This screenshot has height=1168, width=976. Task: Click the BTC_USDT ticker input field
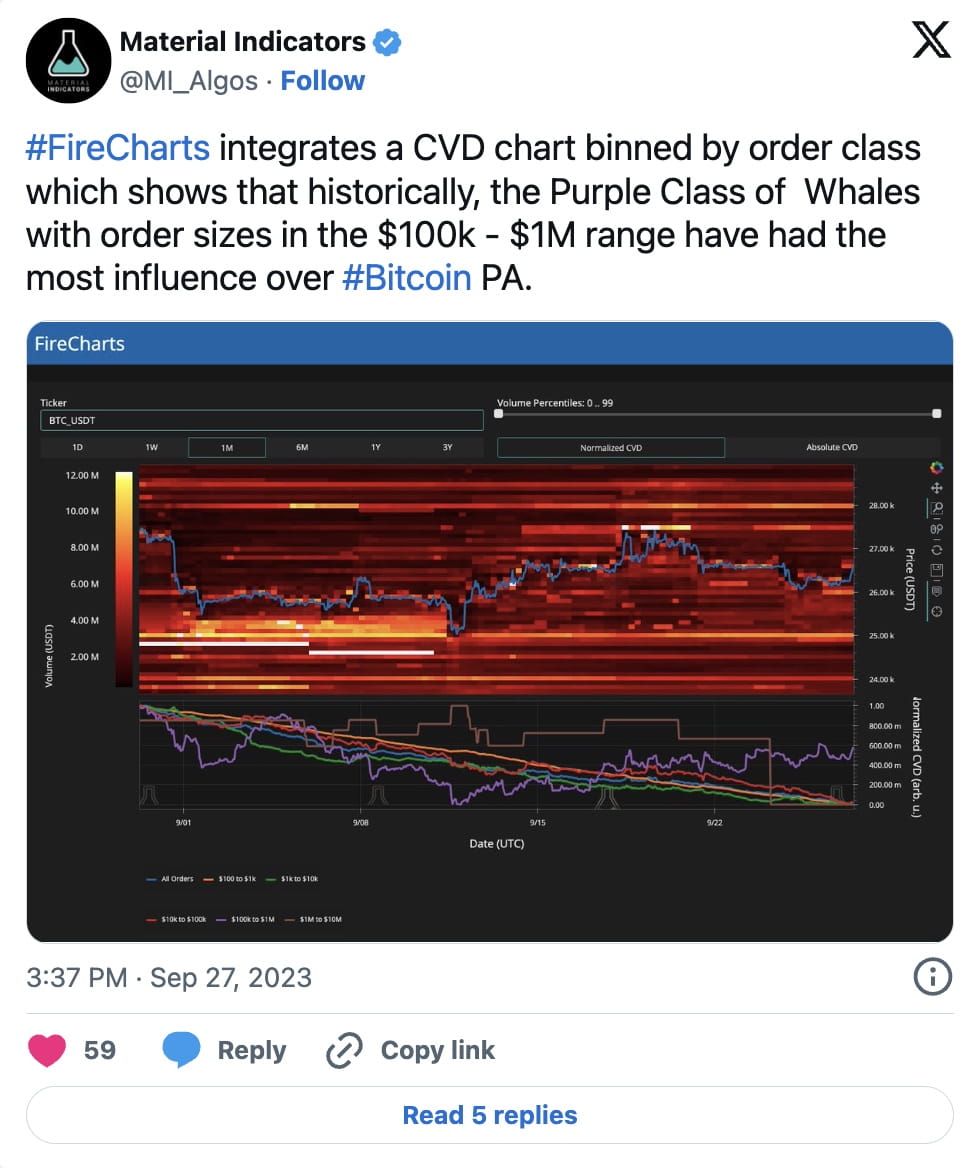260,420
